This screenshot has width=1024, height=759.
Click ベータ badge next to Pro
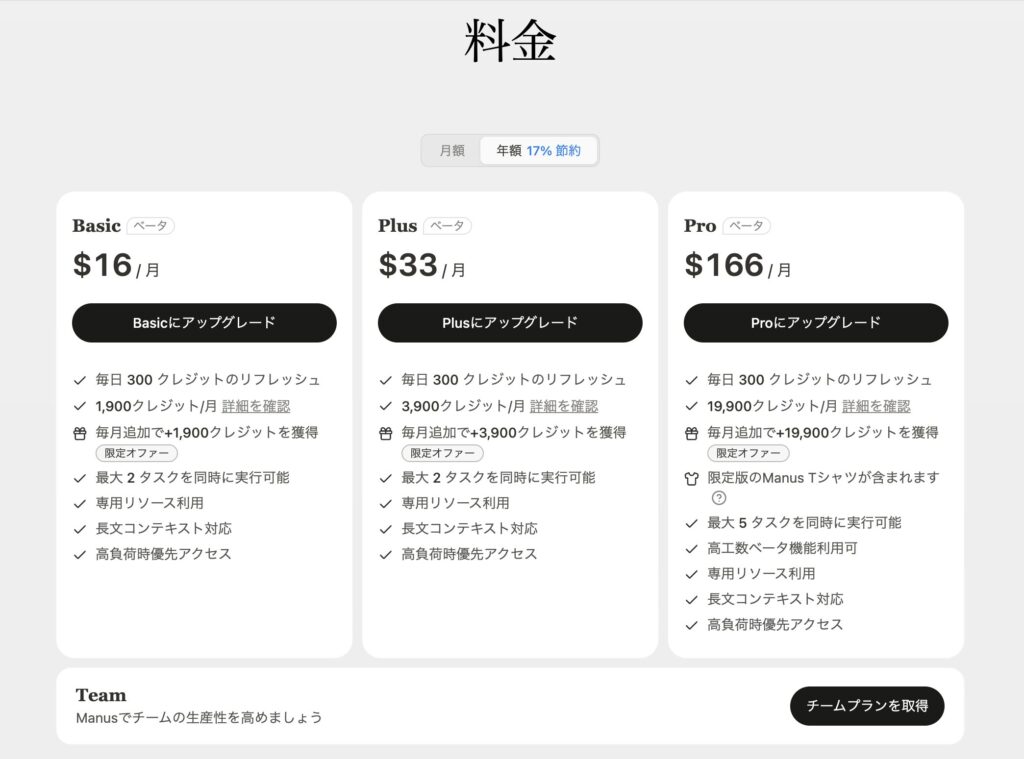(746, 226)
